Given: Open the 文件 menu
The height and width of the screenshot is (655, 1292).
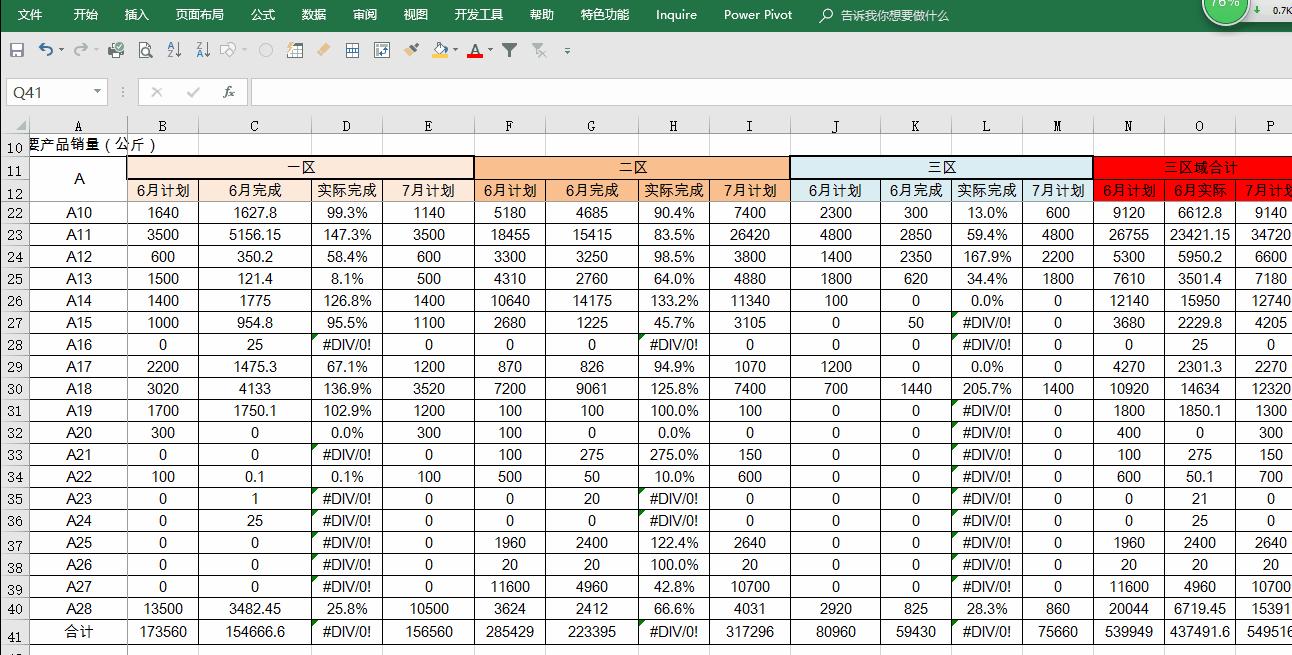Looking at the screenshot, I should pyautogui.click(x=30, y=15).
